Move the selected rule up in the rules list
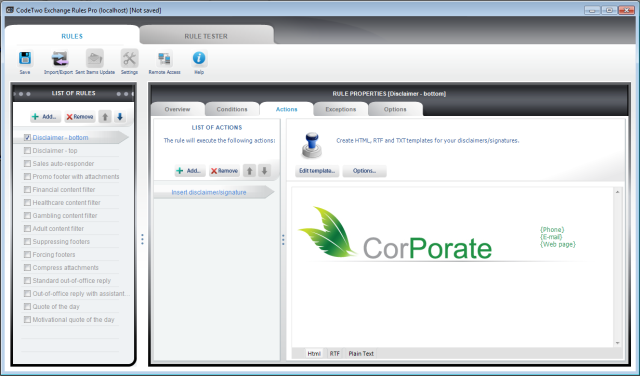The height and width of the screenshot is (376, 640). [x=105, y=117]
